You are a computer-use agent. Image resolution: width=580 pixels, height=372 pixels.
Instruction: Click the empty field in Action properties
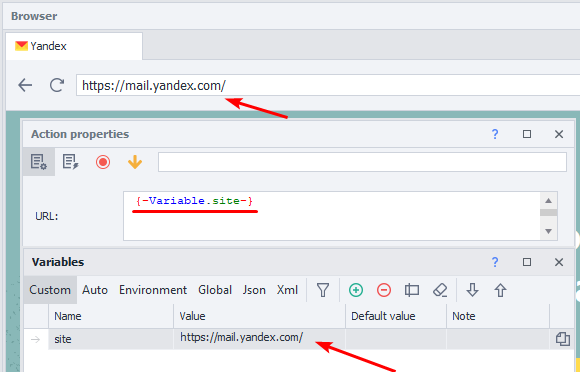(362, 162)
